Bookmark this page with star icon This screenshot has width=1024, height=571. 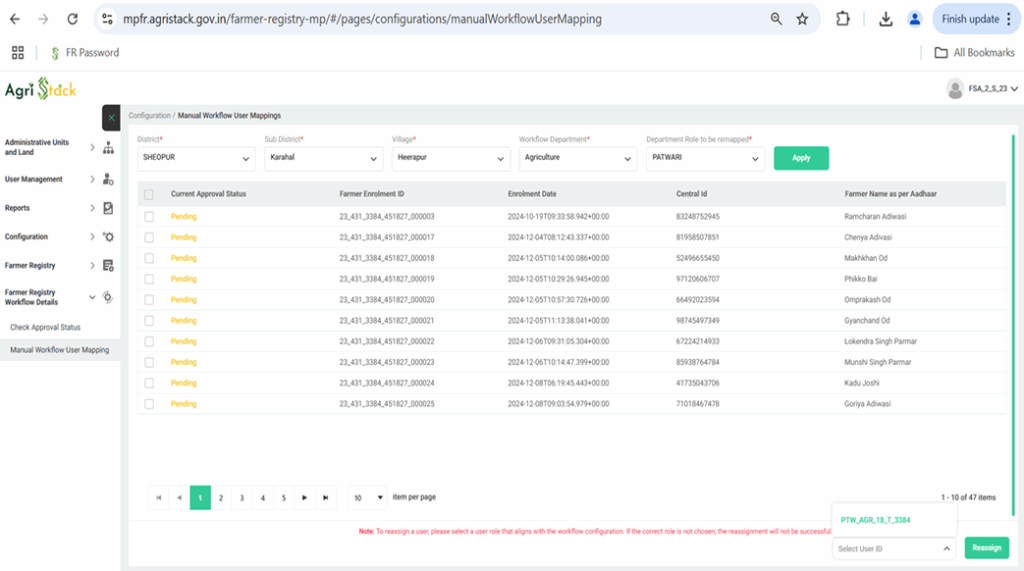[802, 19]
